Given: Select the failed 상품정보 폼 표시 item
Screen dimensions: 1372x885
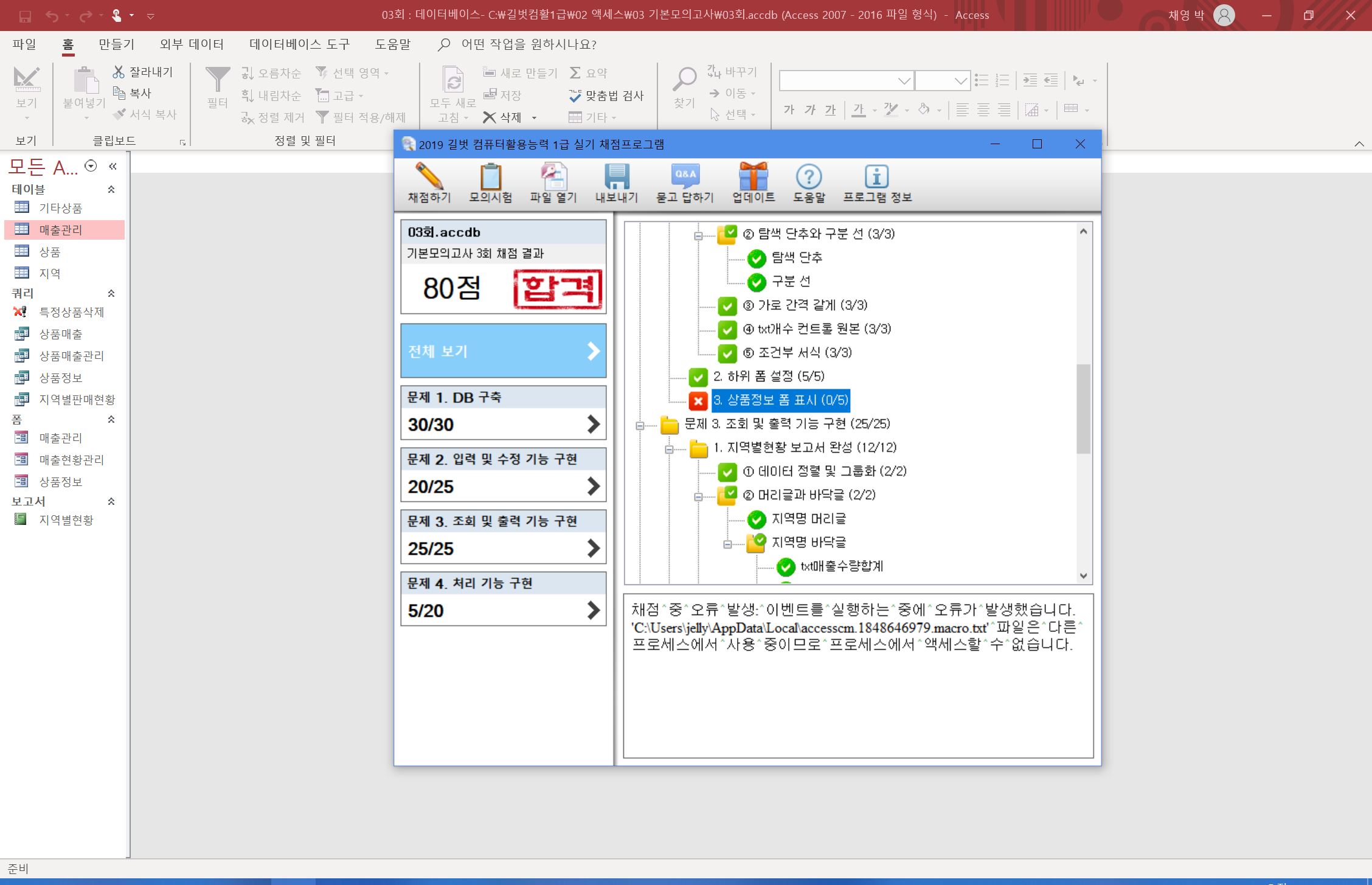Looking at the screenshot, I should [x=780, y=400].
